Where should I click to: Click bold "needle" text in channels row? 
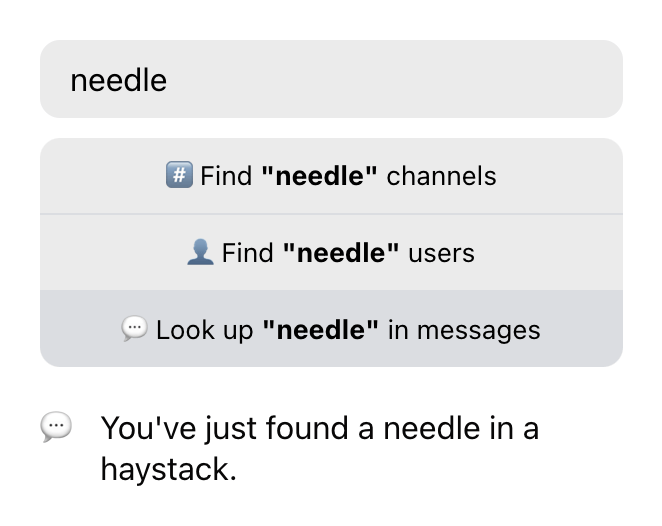click(x=319, y=177)
